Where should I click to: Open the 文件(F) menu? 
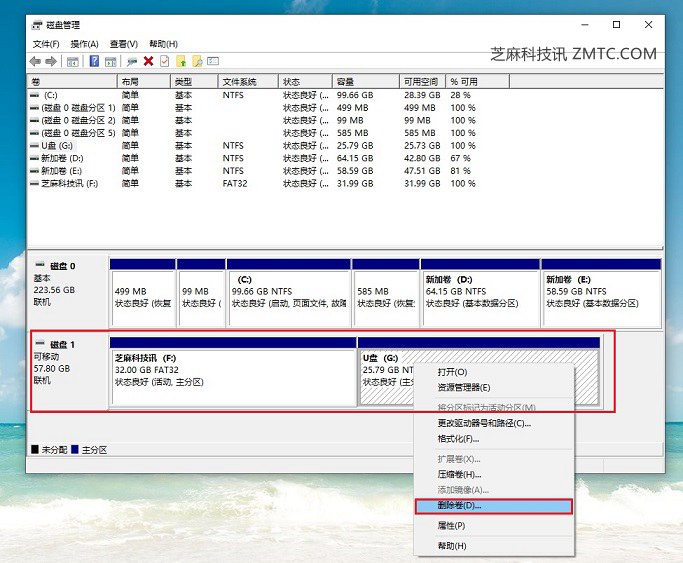pos(46,44)
